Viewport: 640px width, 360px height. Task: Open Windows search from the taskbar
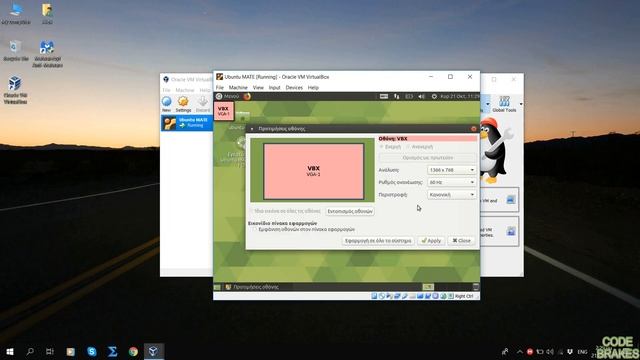pyautogui.click(x=30, y=351)
